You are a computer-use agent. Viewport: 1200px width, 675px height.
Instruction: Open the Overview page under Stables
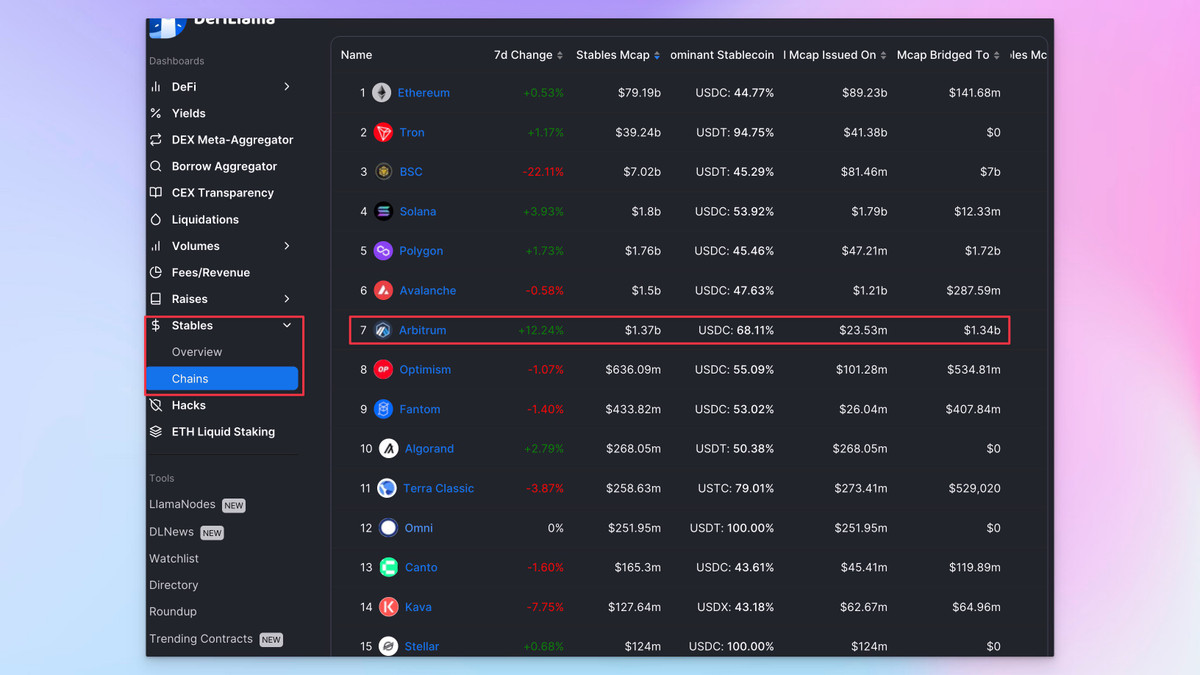pyautogui.click(x=197, y=352)
